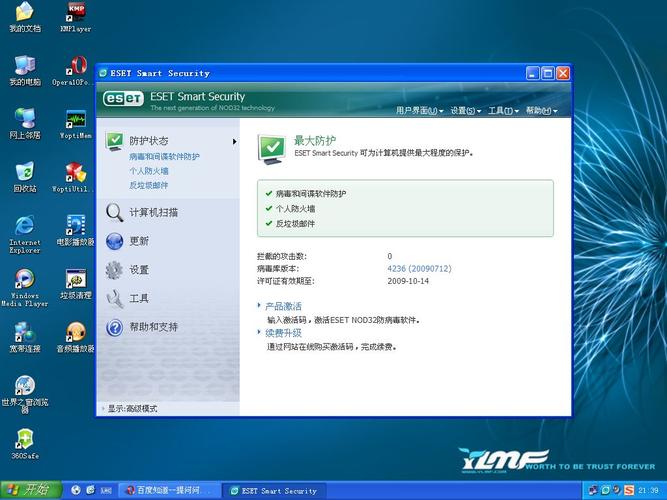Click license expiry date 2009-10-14

(408, 281)
